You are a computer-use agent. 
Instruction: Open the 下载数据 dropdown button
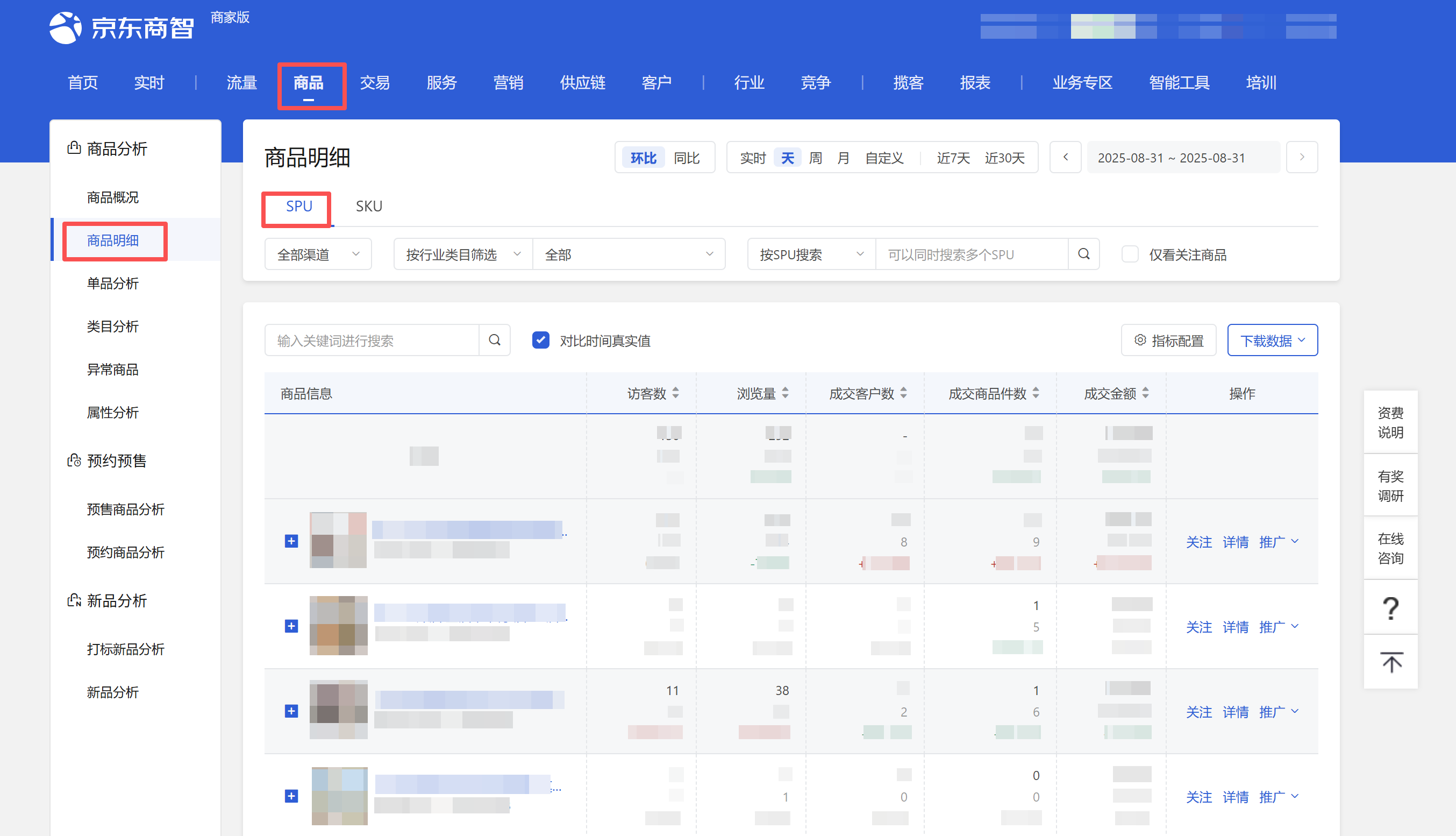click(x=1272, y=340)
